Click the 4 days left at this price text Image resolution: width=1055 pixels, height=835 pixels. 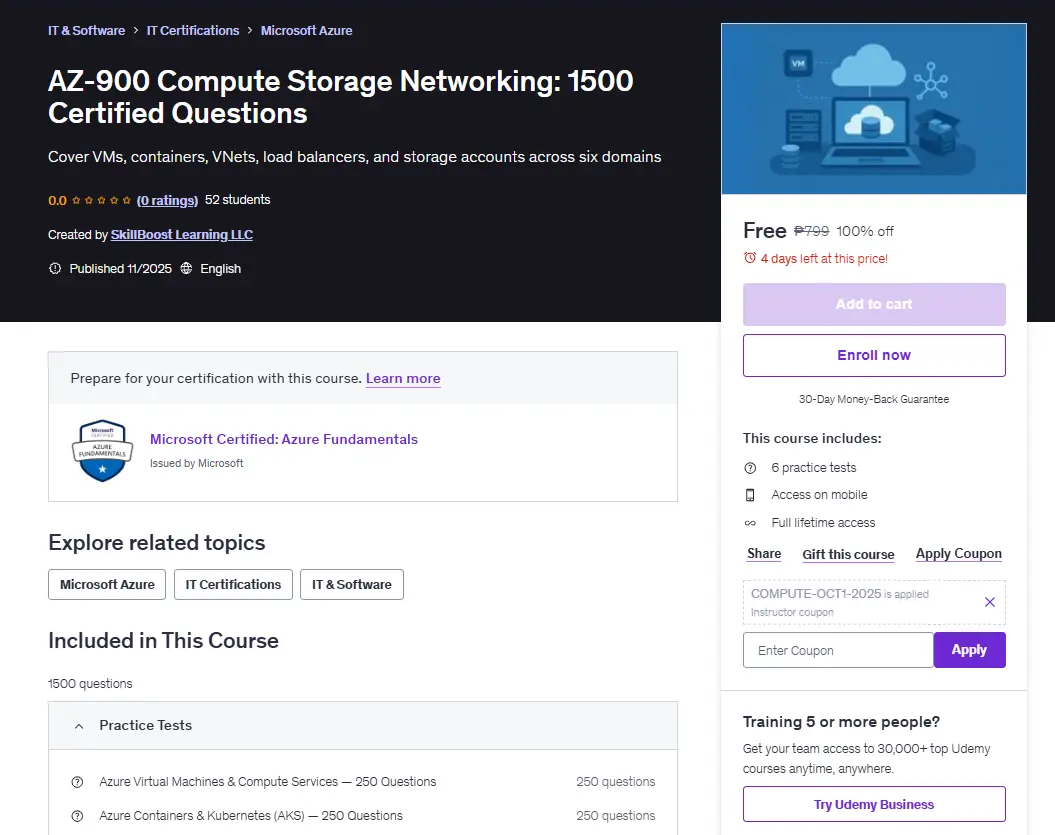point(824,258)
